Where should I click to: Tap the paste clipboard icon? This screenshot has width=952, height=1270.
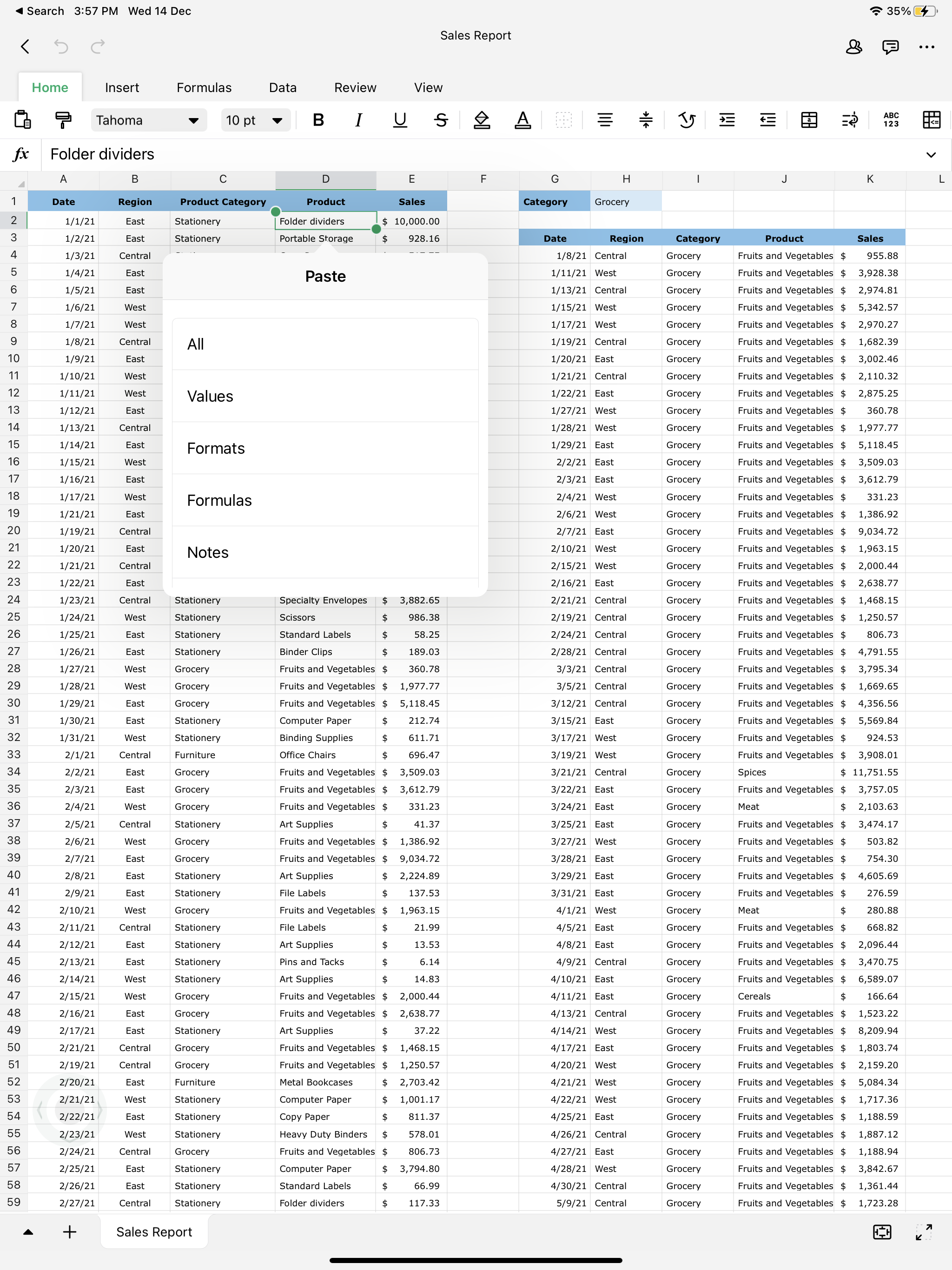[x=22, y=120]
